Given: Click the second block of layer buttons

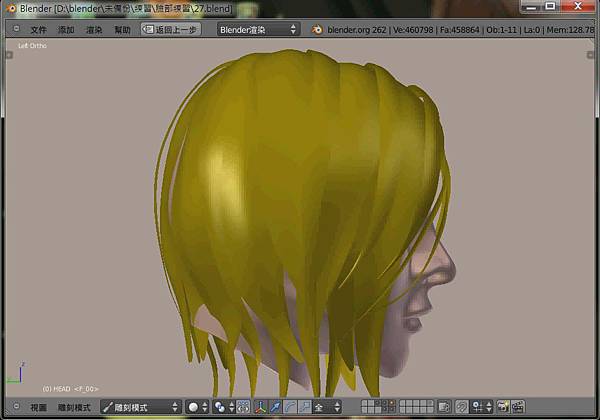Looking at the screenshot, I should pos(416,407).
